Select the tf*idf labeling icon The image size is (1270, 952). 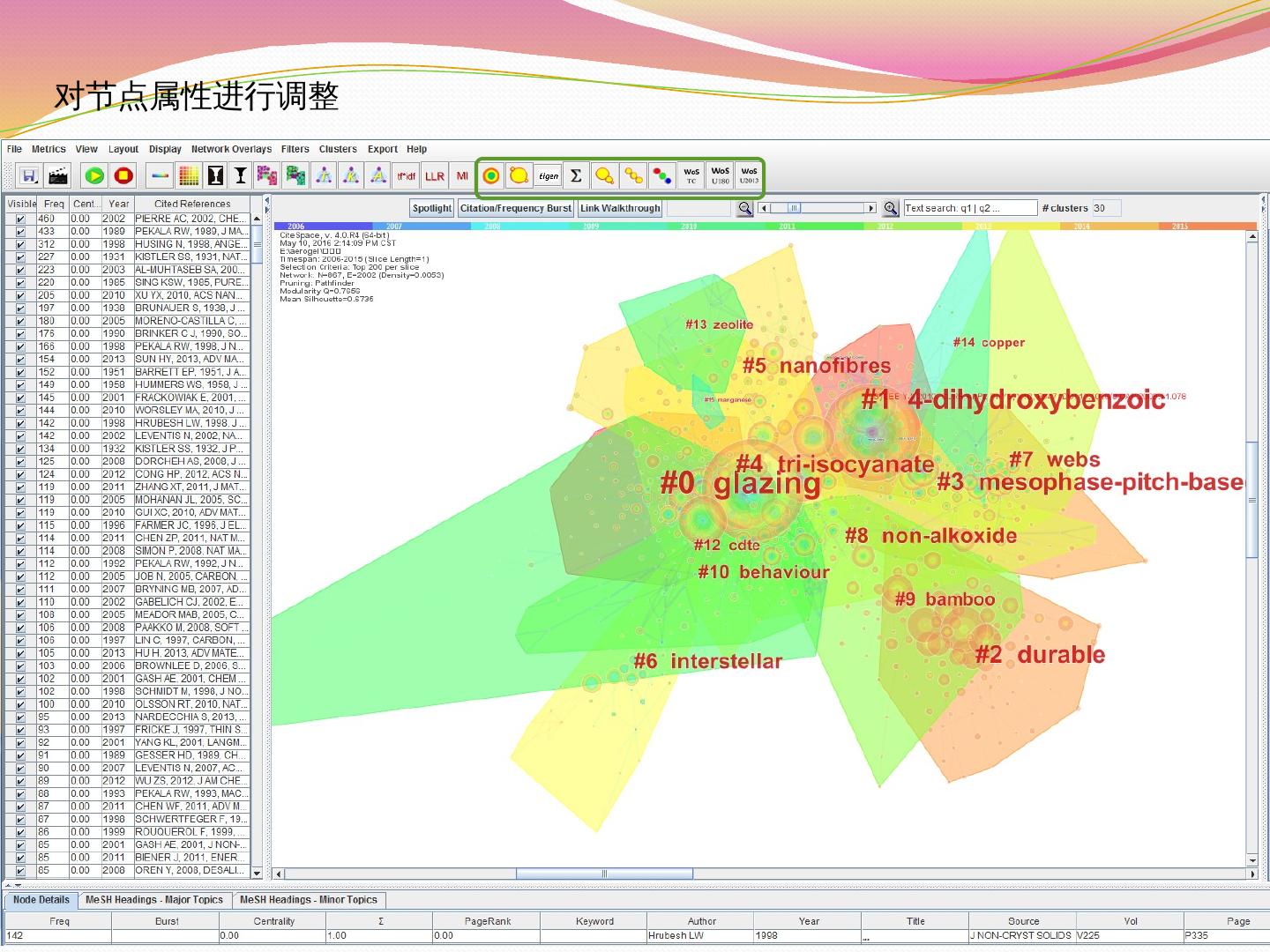point(406,176)
